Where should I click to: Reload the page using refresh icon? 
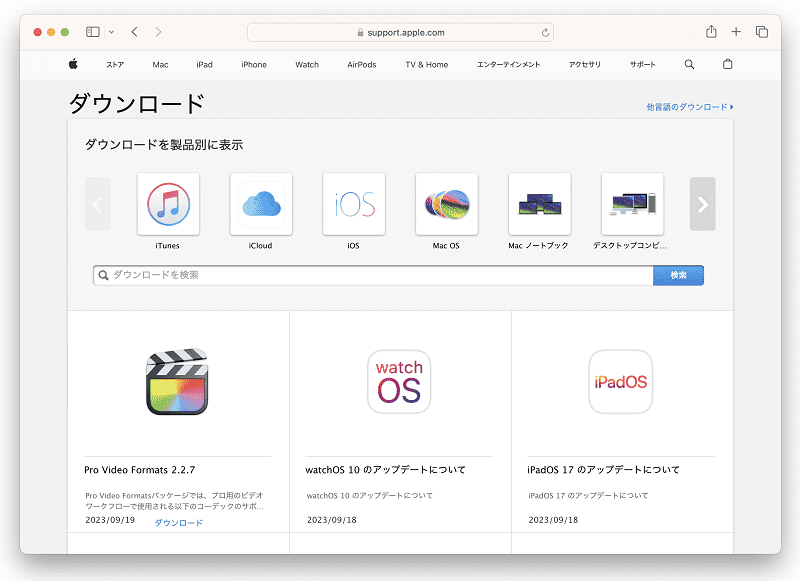tap(545, 33)
